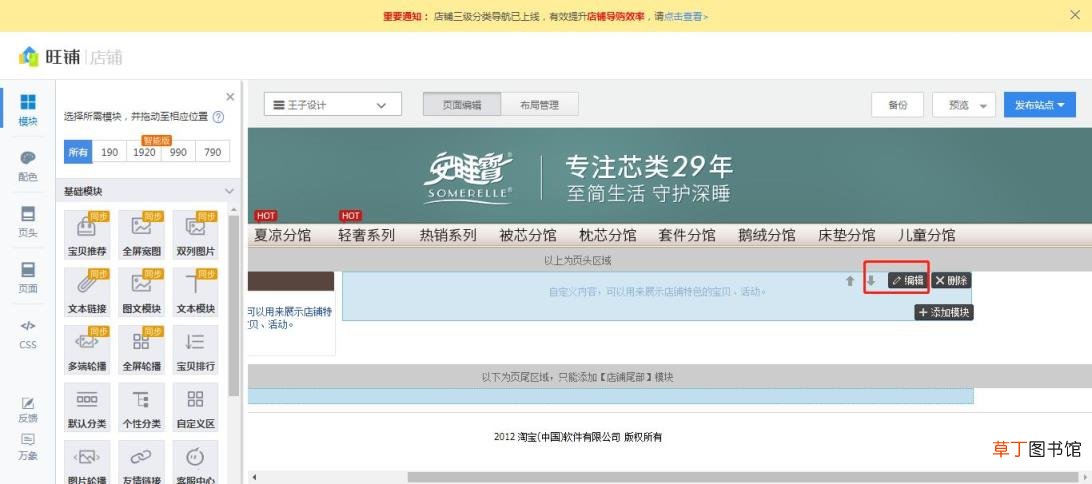Open the 反馈 feedback sidebar item

(28, 410)
